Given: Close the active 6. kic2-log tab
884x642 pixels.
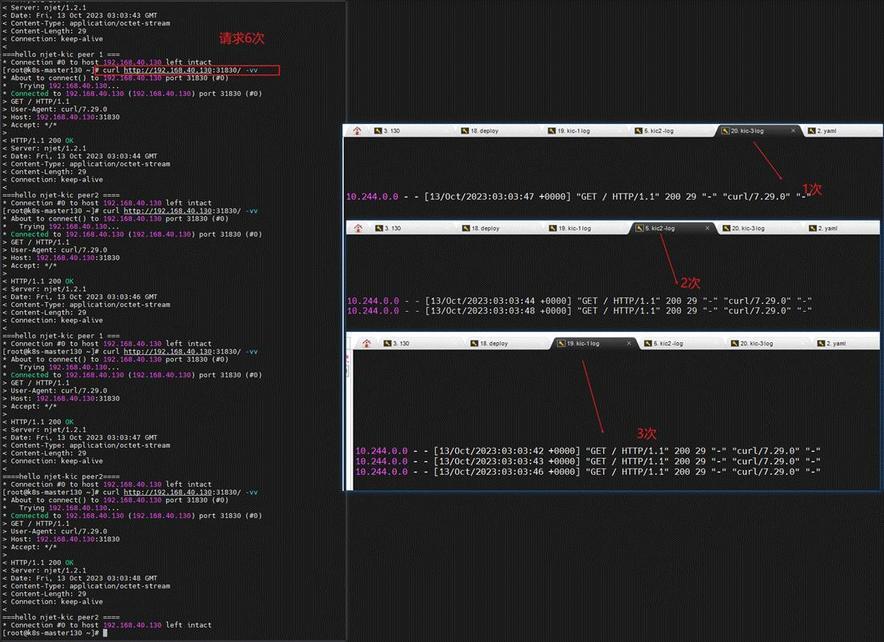Looking at the screenshot, I should click(x=707, y=228).
